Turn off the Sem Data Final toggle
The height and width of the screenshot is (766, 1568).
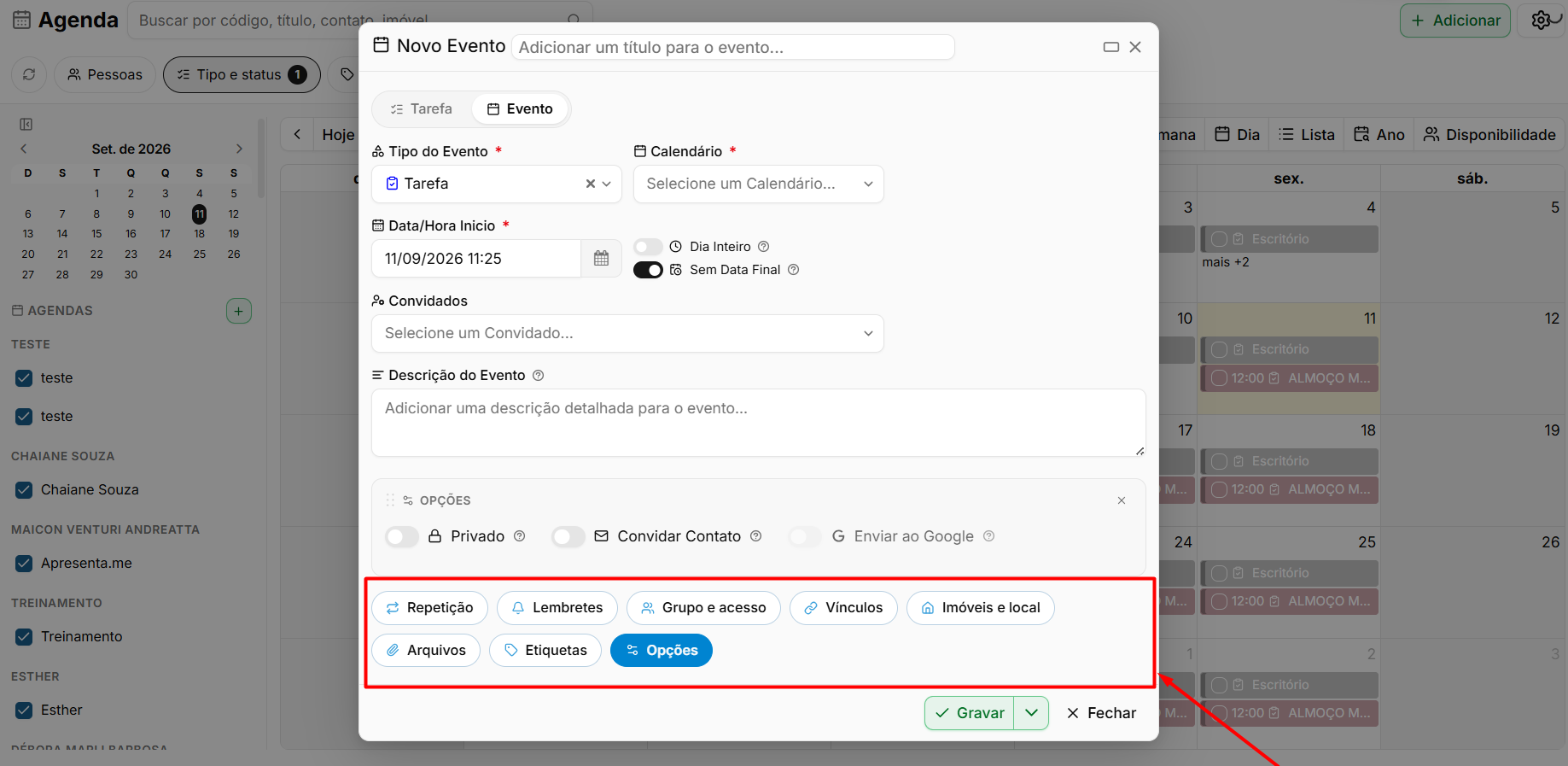648,270
